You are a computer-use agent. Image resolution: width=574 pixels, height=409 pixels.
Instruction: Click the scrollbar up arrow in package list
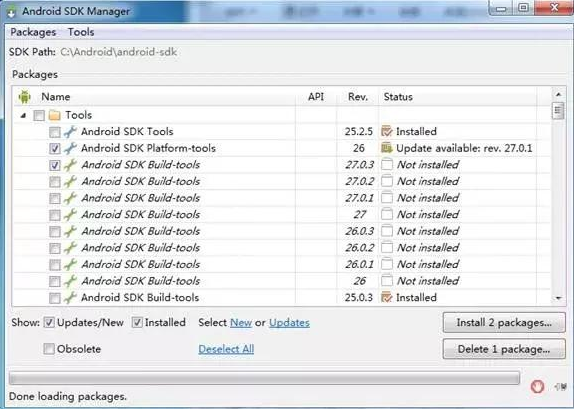[x=558, y=94]
